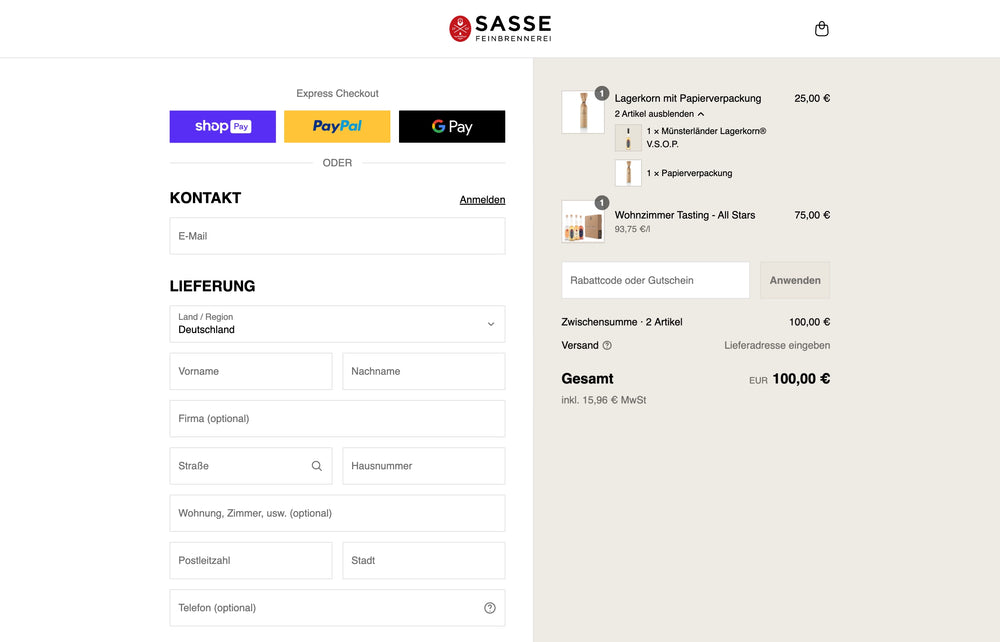The width and height of the screenshot is (1000, 642).
Task: Open the shopping bag cart icon
Action: [x=822, y=29]
